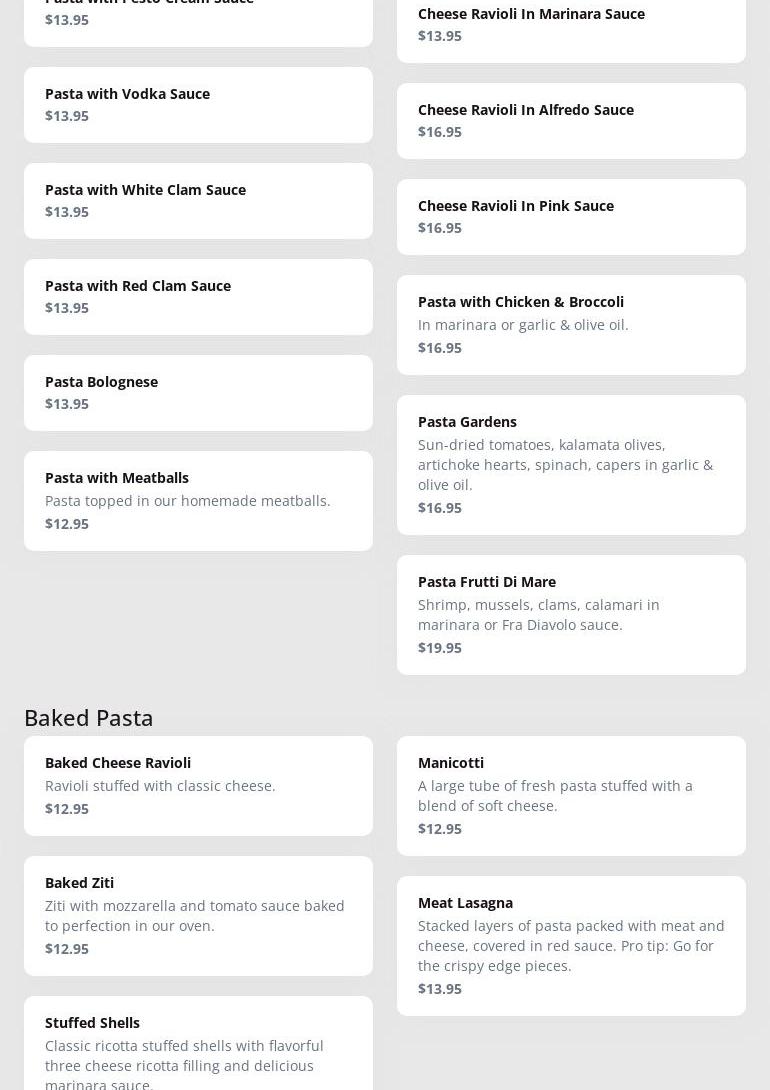Select Pasta with Chicken & Broccoli
This screenshot has height=1090, width=770.
pos(571,324)
